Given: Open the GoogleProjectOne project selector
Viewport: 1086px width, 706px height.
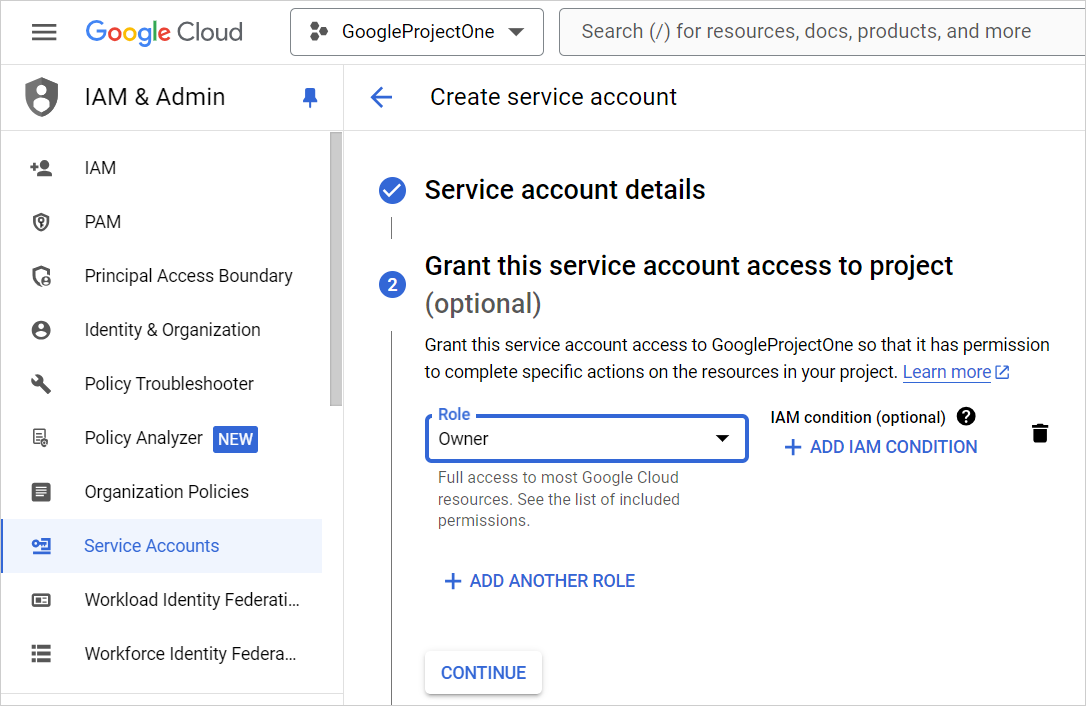Looking at the screenshot, I should (x=417, y=32).
